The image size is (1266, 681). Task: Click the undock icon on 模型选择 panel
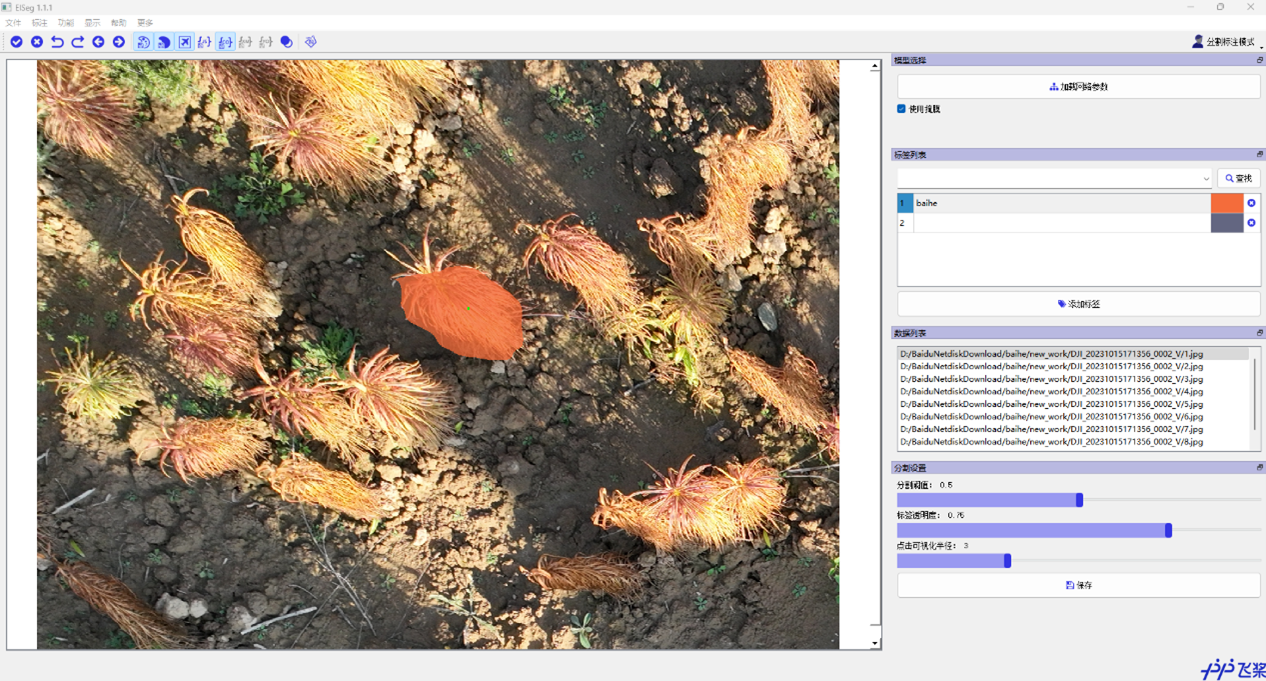click(1258, 59)
